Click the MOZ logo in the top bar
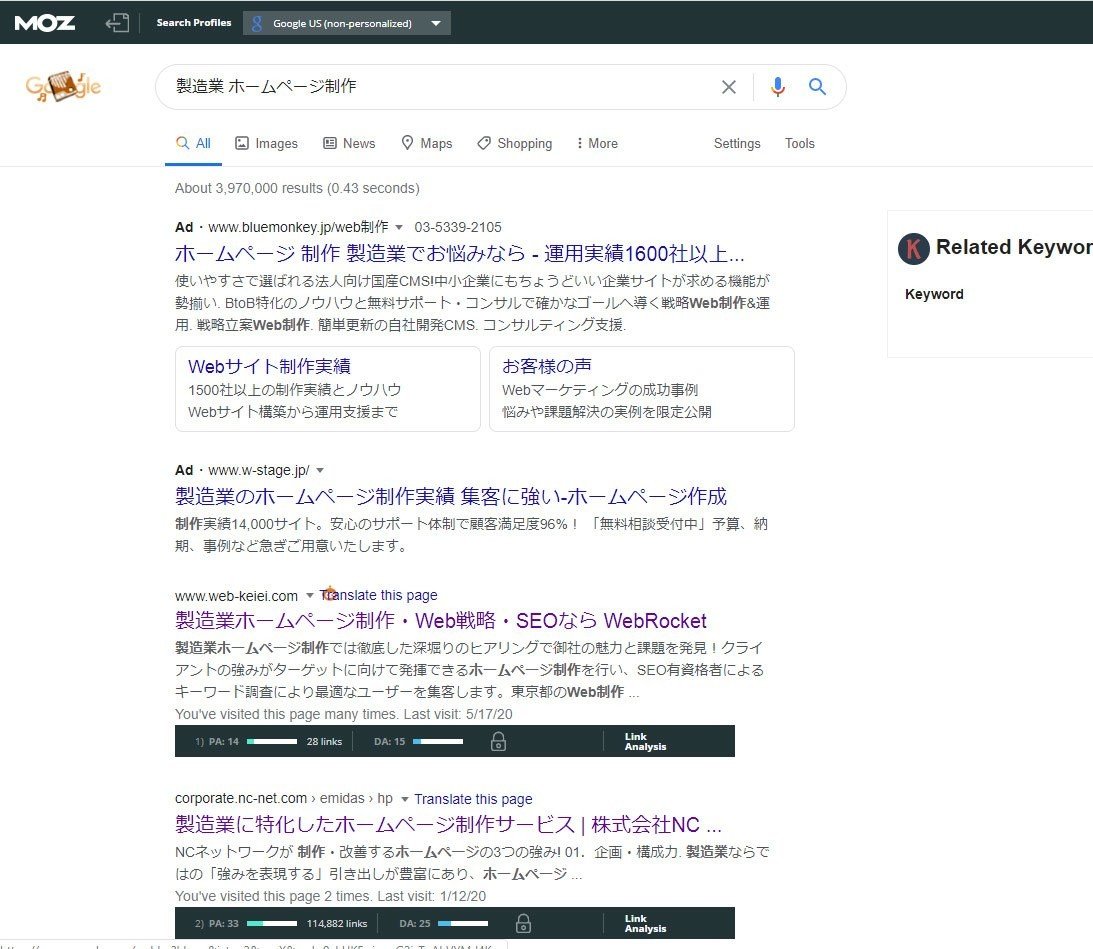Screen dimensions: 1093x949 [45, 23]
